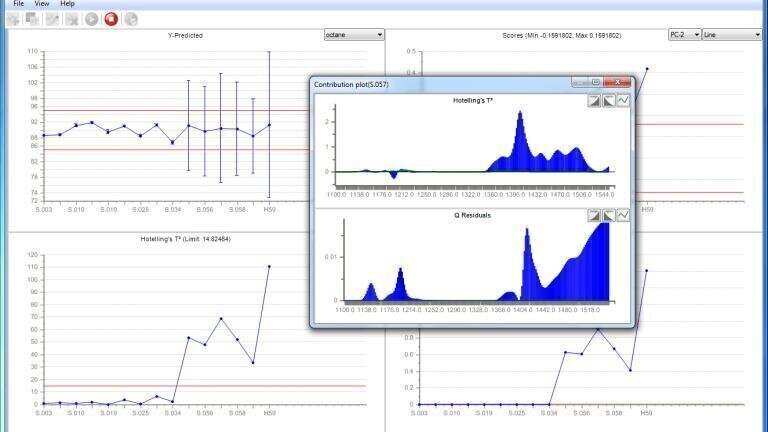The image size is (768, 432).
Task: Open the File menu
Action: tap(19, 3)
